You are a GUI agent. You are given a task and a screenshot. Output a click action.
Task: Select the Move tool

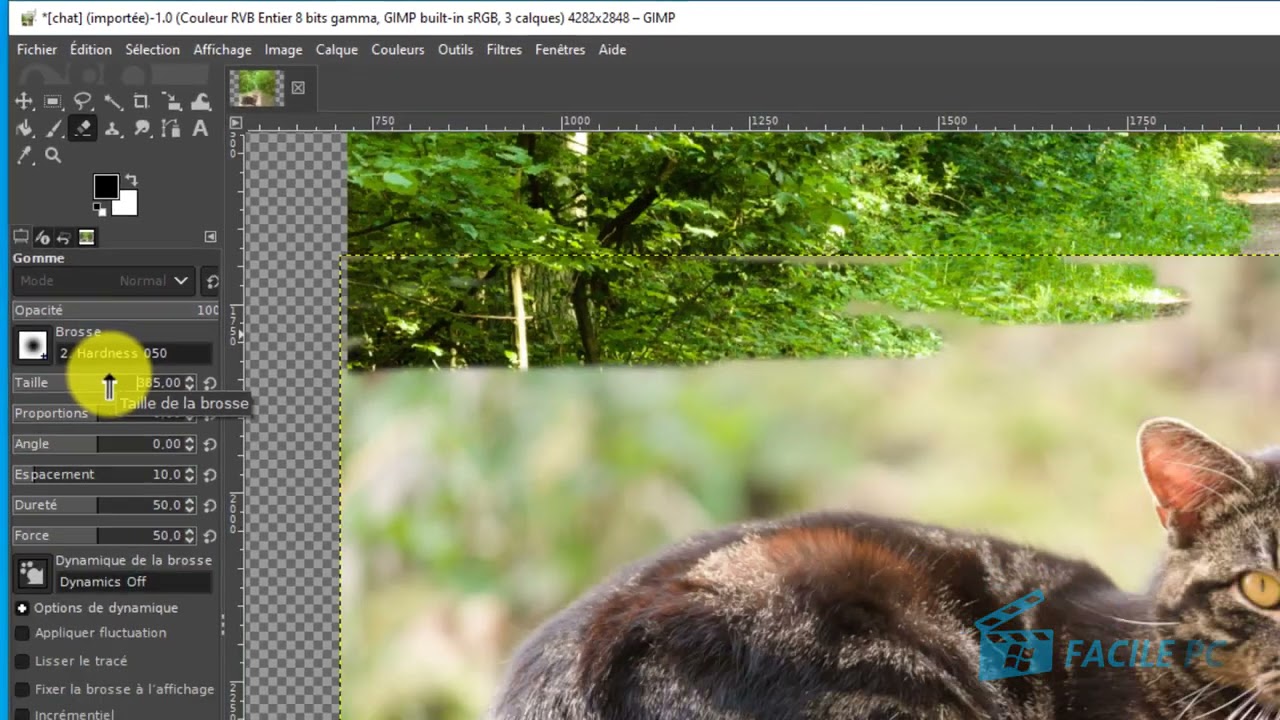pyautogui.click(x=24, y=101)
